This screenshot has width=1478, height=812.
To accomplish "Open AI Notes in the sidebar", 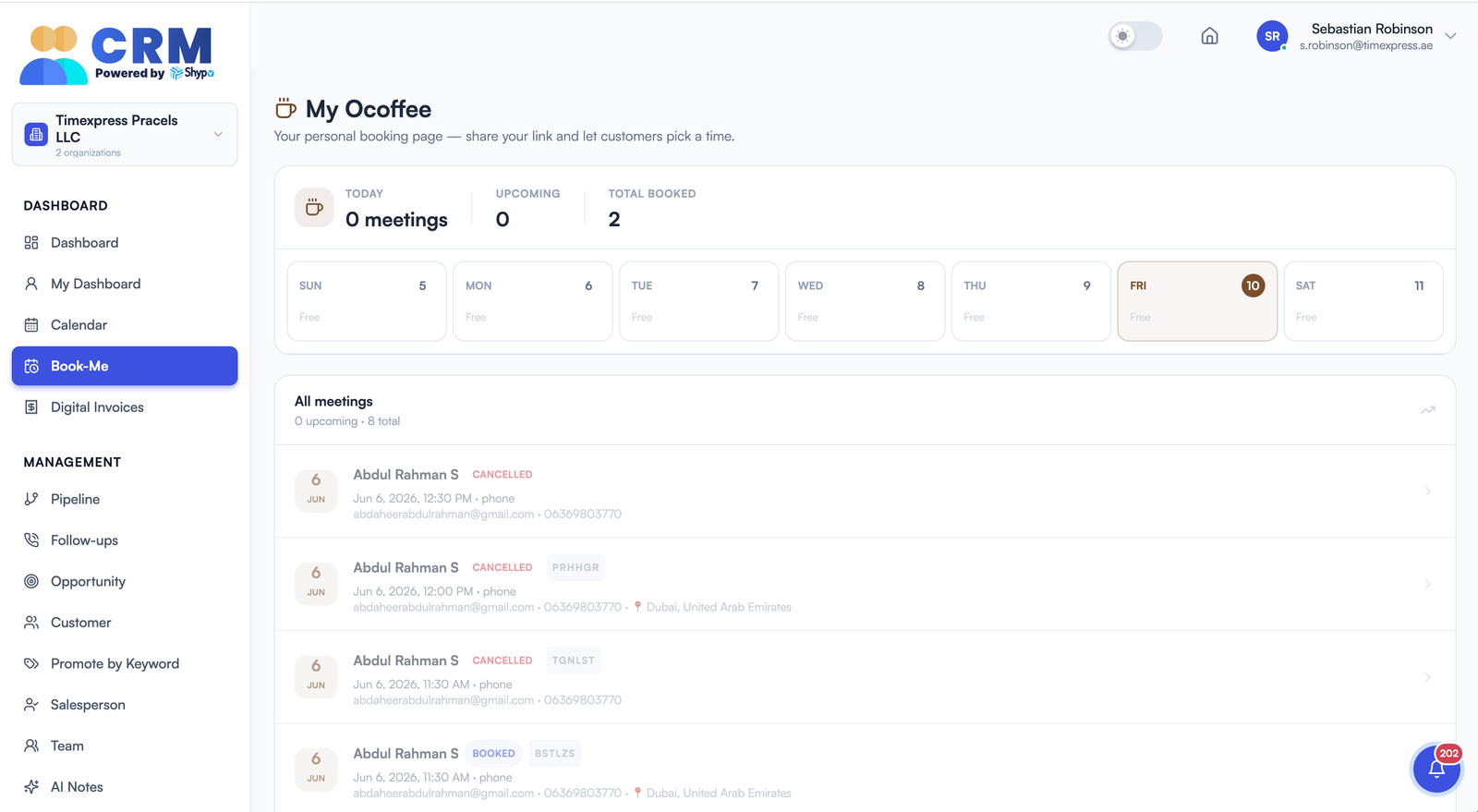I will coord(125,787).
